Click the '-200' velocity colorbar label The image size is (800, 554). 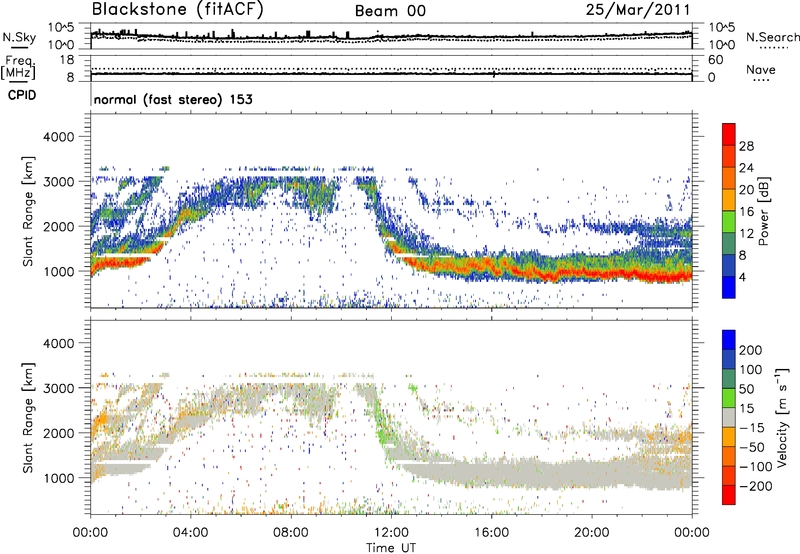(756, 486)
